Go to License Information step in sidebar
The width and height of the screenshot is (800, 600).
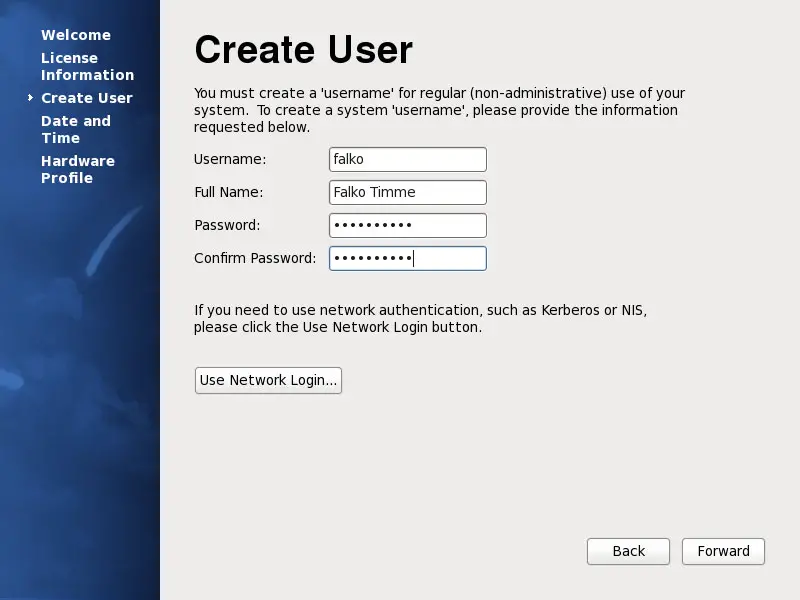87,67
